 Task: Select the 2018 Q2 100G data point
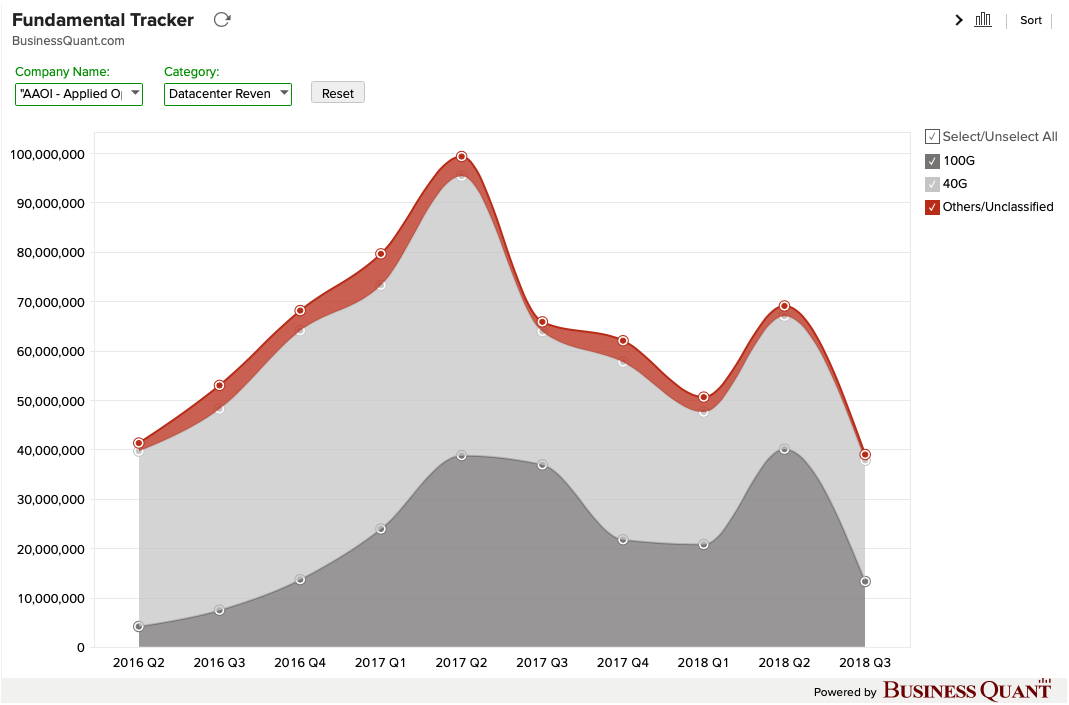[x=784, y=449]
